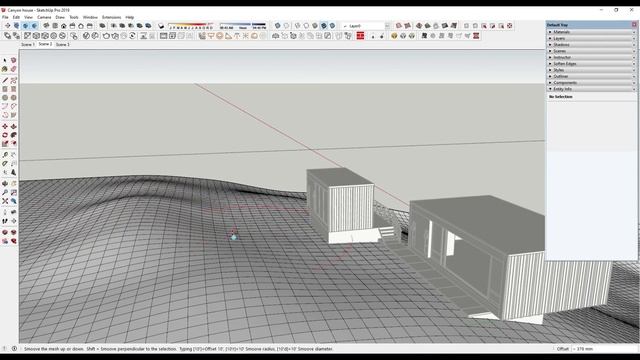Expand the Styles tray panel

pos(591,70)
